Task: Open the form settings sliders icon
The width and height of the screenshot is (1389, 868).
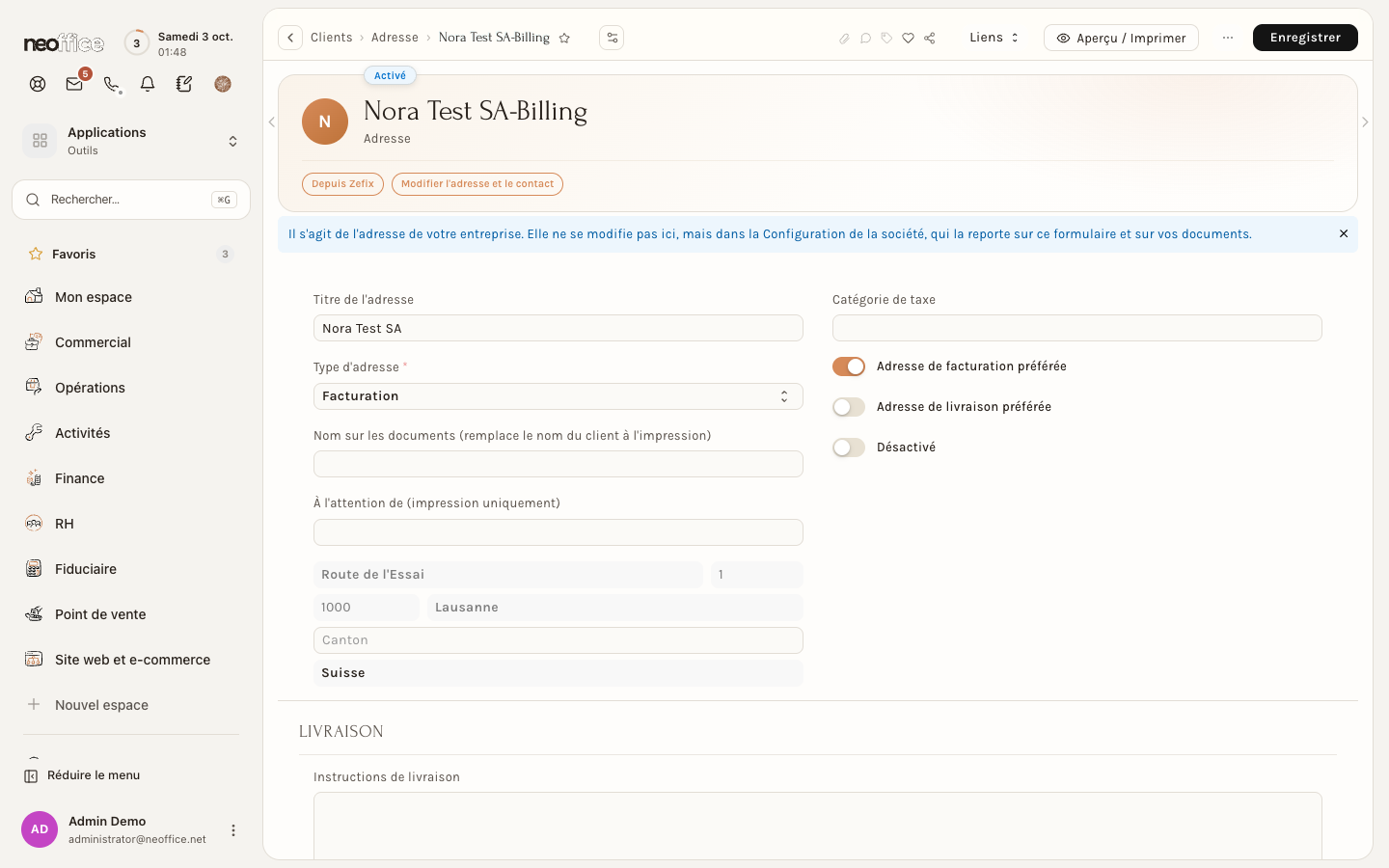Action: click(x=612, y=38)
